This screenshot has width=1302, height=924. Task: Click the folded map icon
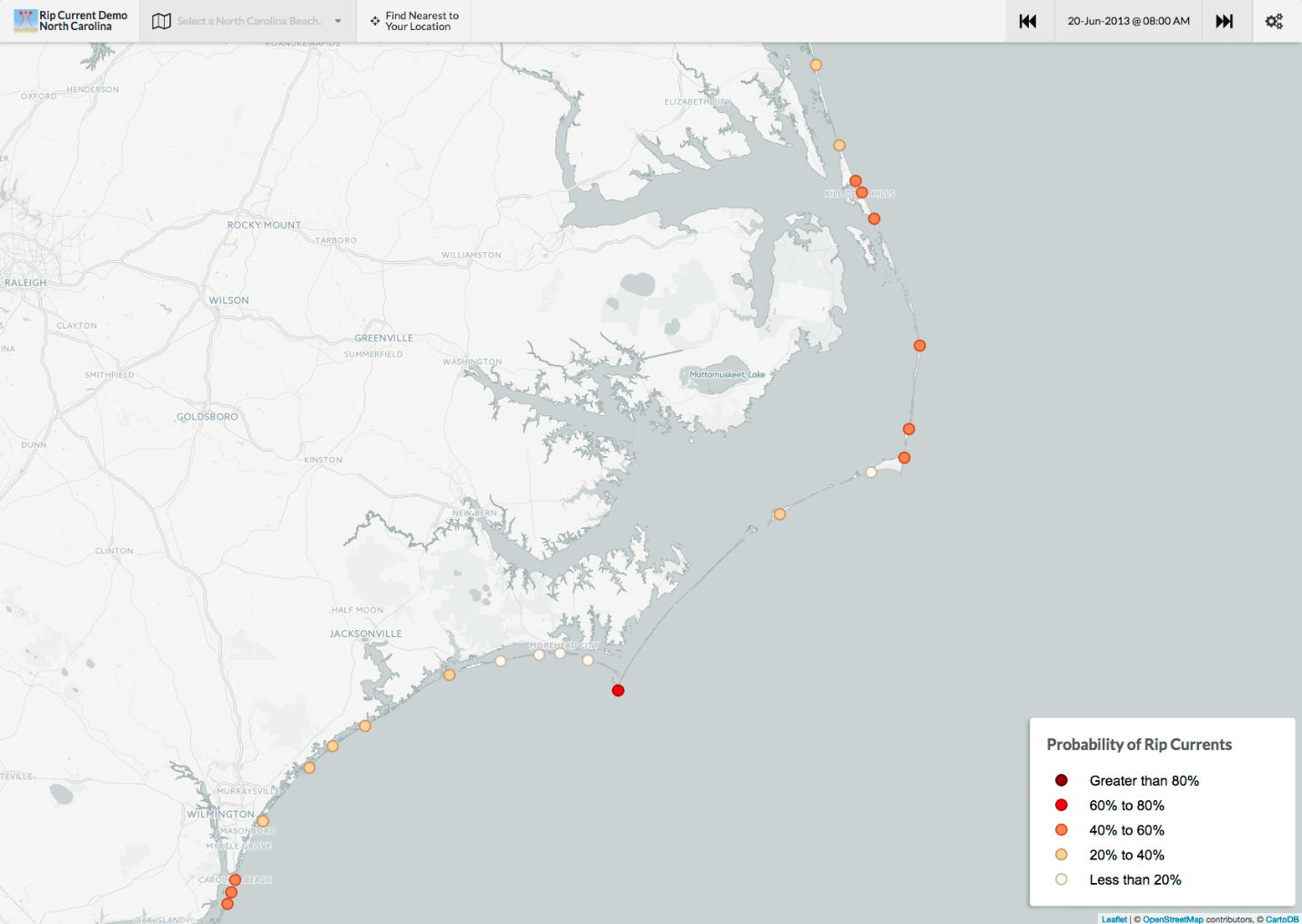coord(161,21)
